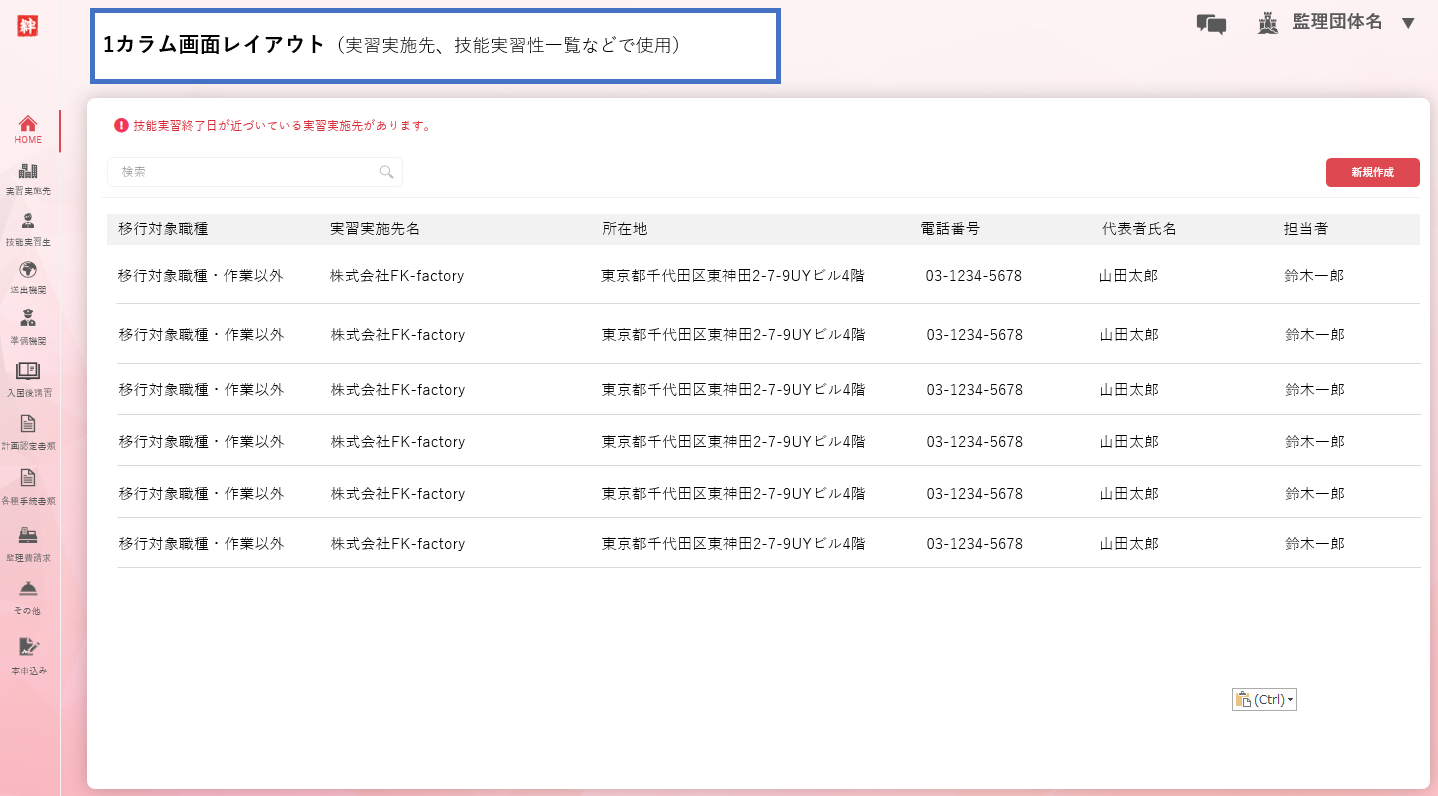1438x796 pixels.
Task: Click the 検索 search input field
Action: [x=240, y=172]
